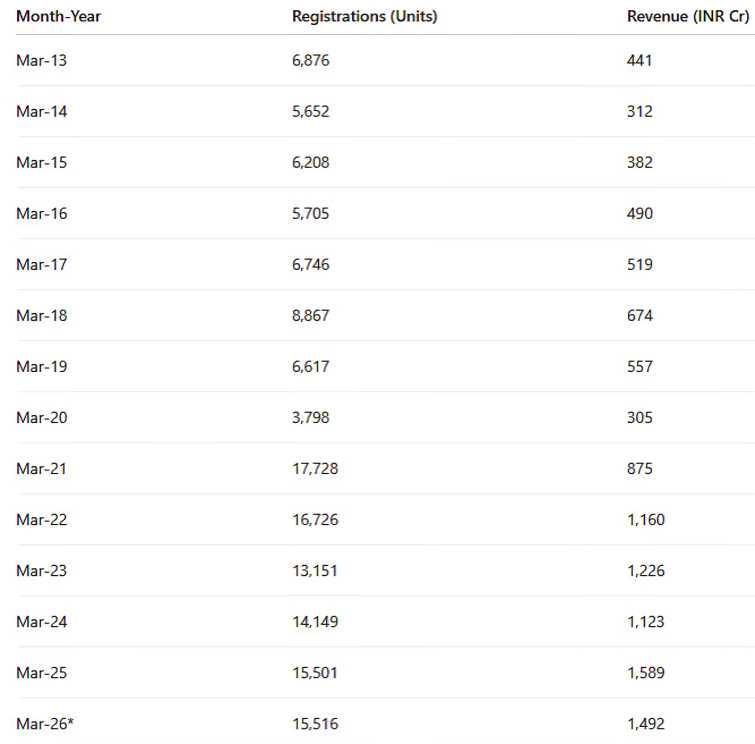The width and height of the screenshot is (755, 744).
Task: Click revenue value 1,160 for Mar-22
Action: pos(645,520)
